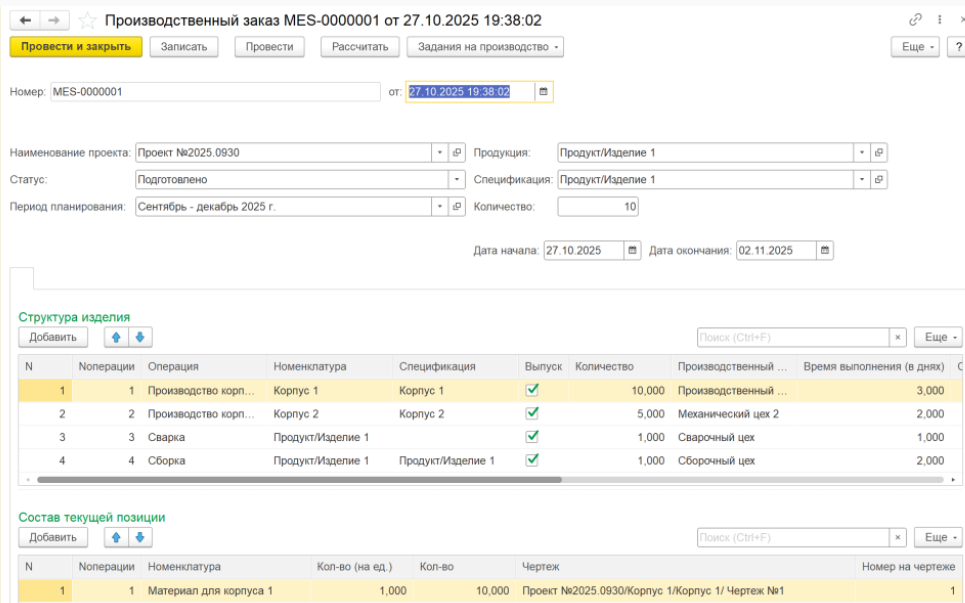The height and width of the screenshot is (603, 965).
Task: Click the Рассчитать button
Action: pos(360,47)
